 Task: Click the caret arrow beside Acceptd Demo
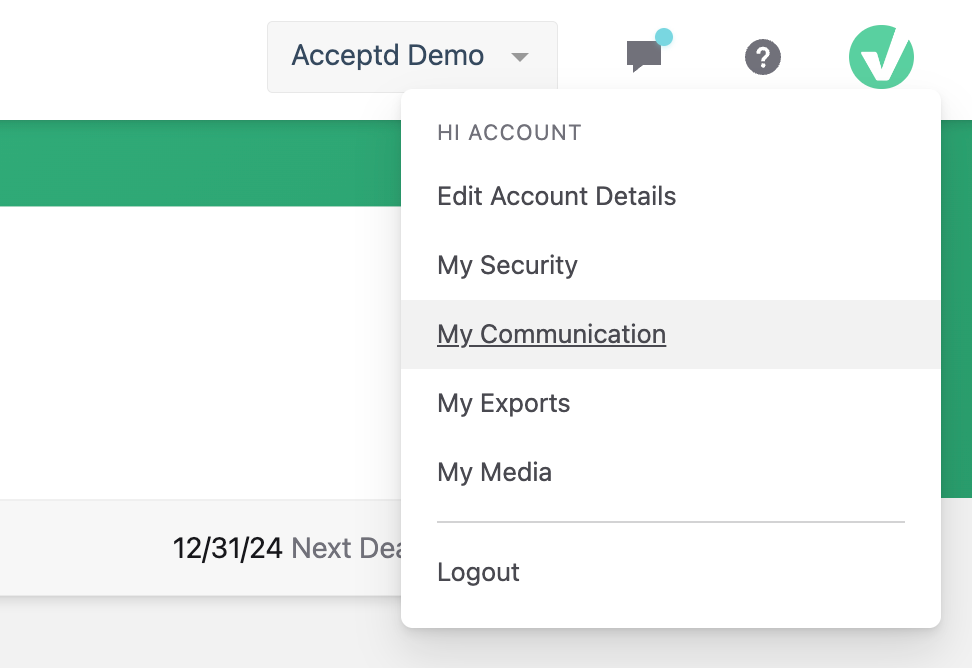click(x=519, y=57)
